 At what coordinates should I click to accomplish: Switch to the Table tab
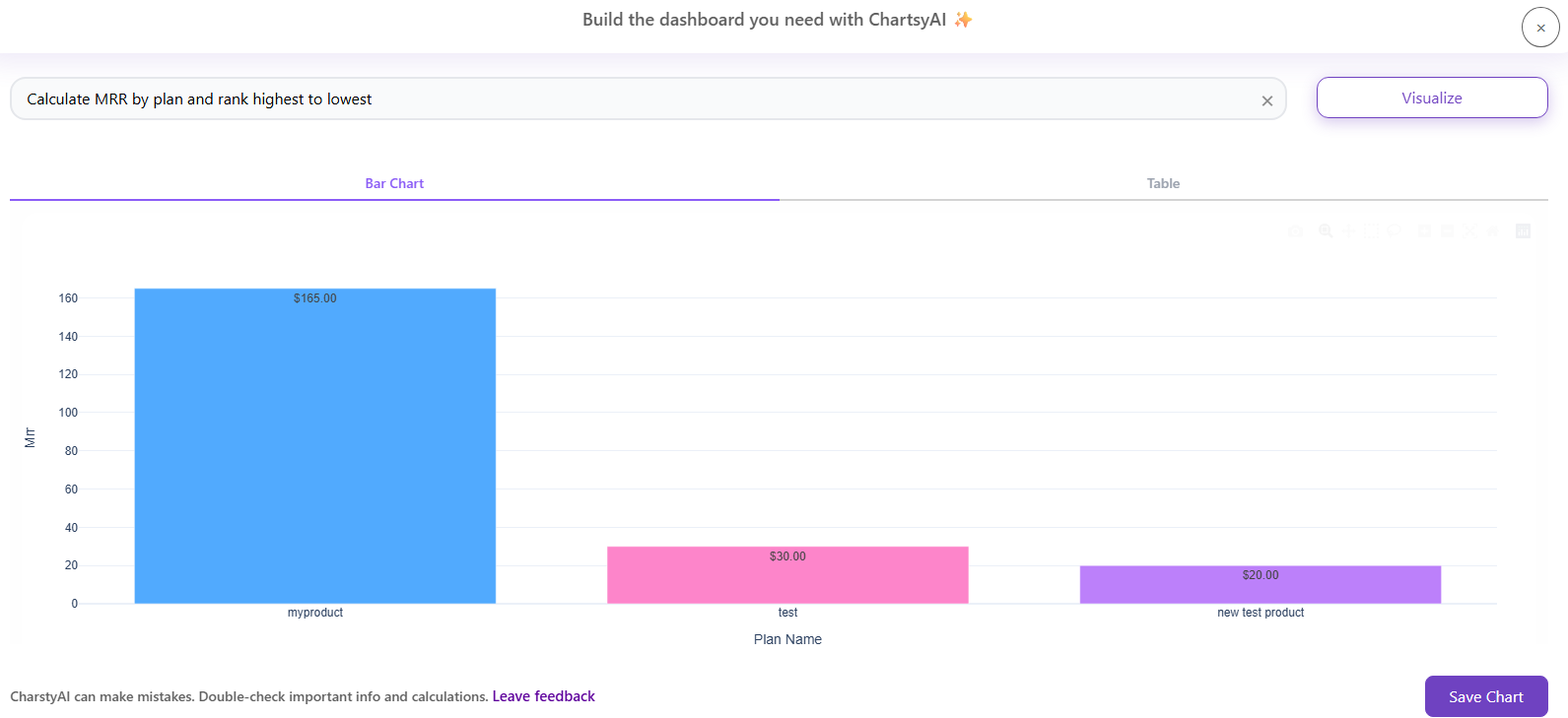click(1163, 183)
